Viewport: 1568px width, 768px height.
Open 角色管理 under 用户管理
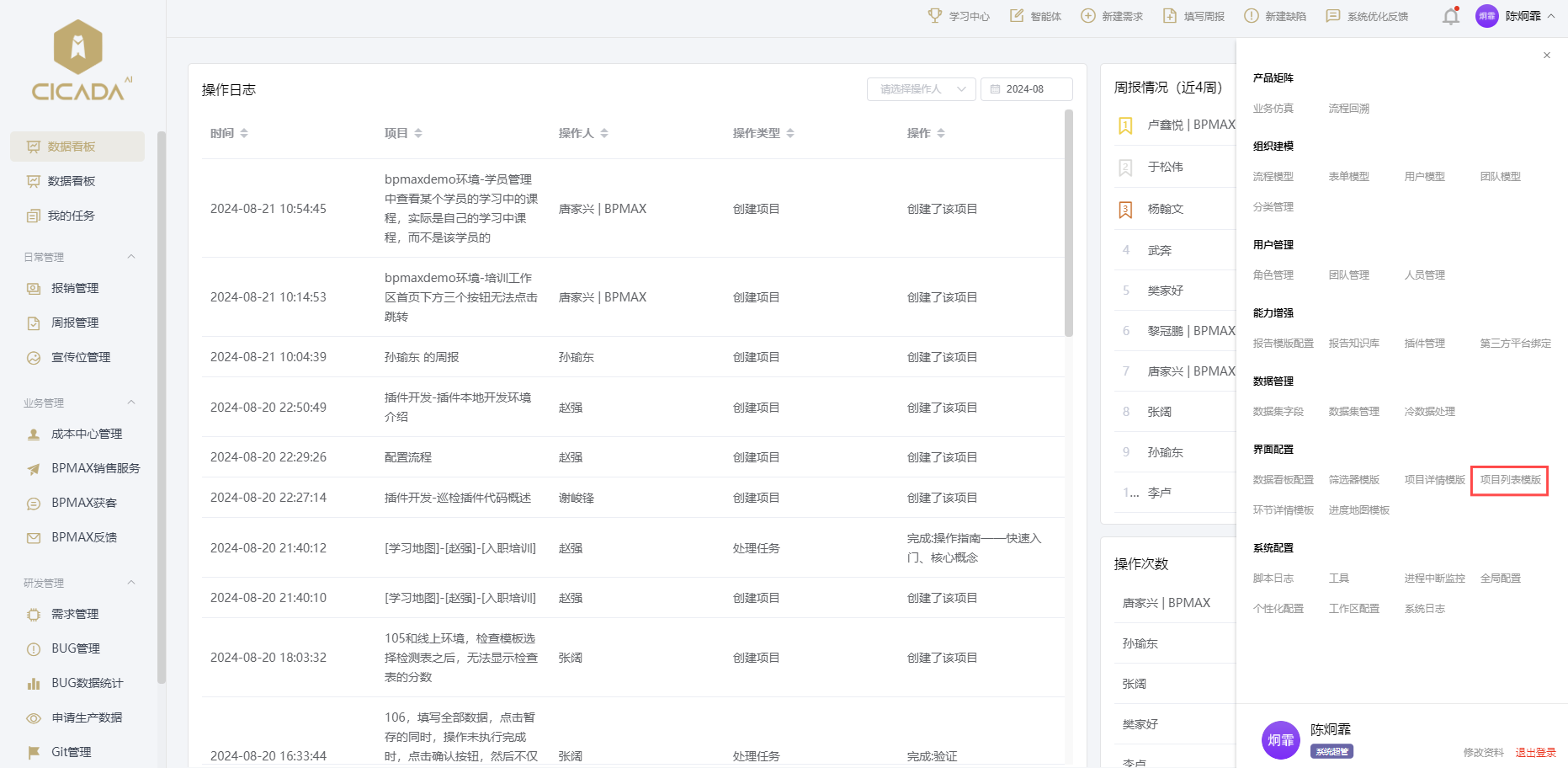point(1273,275)
